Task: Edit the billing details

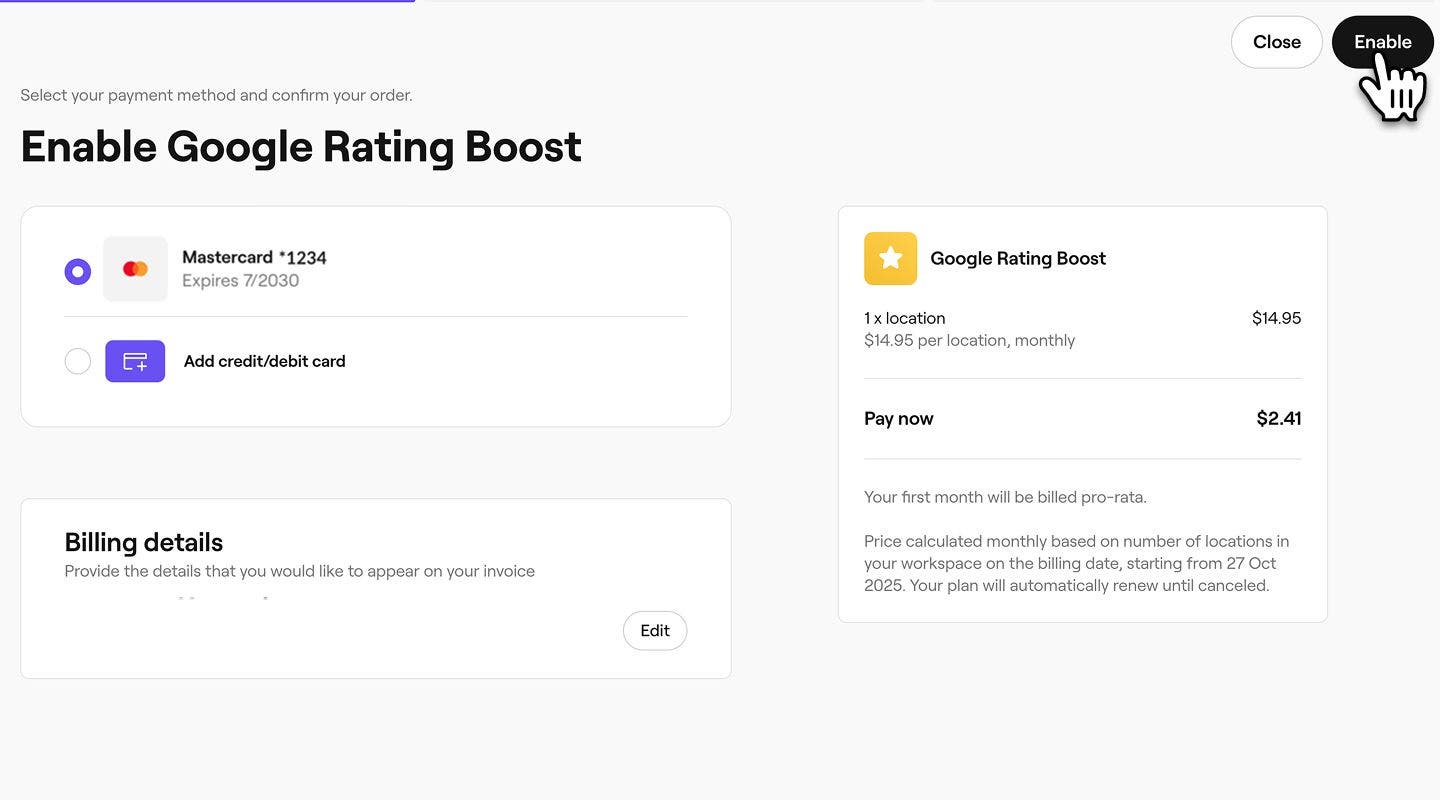Action: point(655,631)
